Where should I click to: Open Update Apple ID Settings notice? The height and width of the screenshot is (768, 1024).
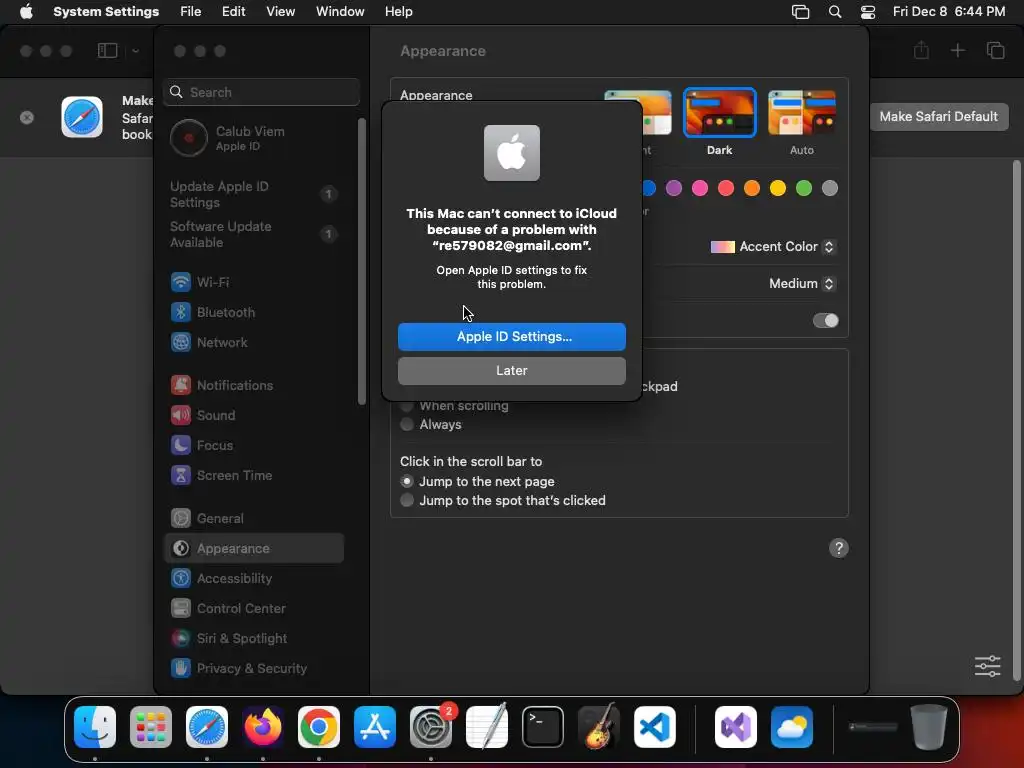point(254,194)
